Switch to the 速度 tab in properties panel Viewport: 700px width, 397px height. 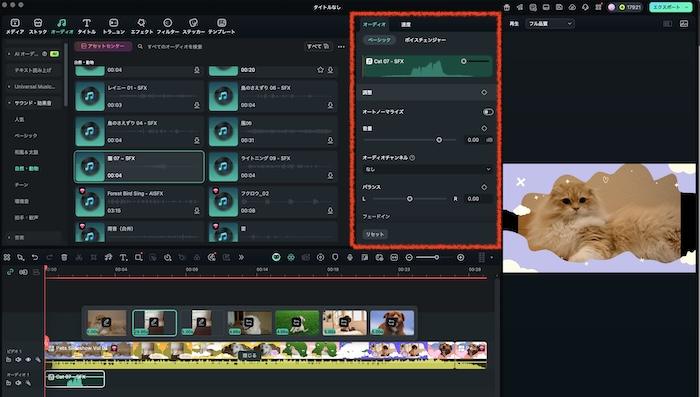pyautogui.click(x=406, y=25)
